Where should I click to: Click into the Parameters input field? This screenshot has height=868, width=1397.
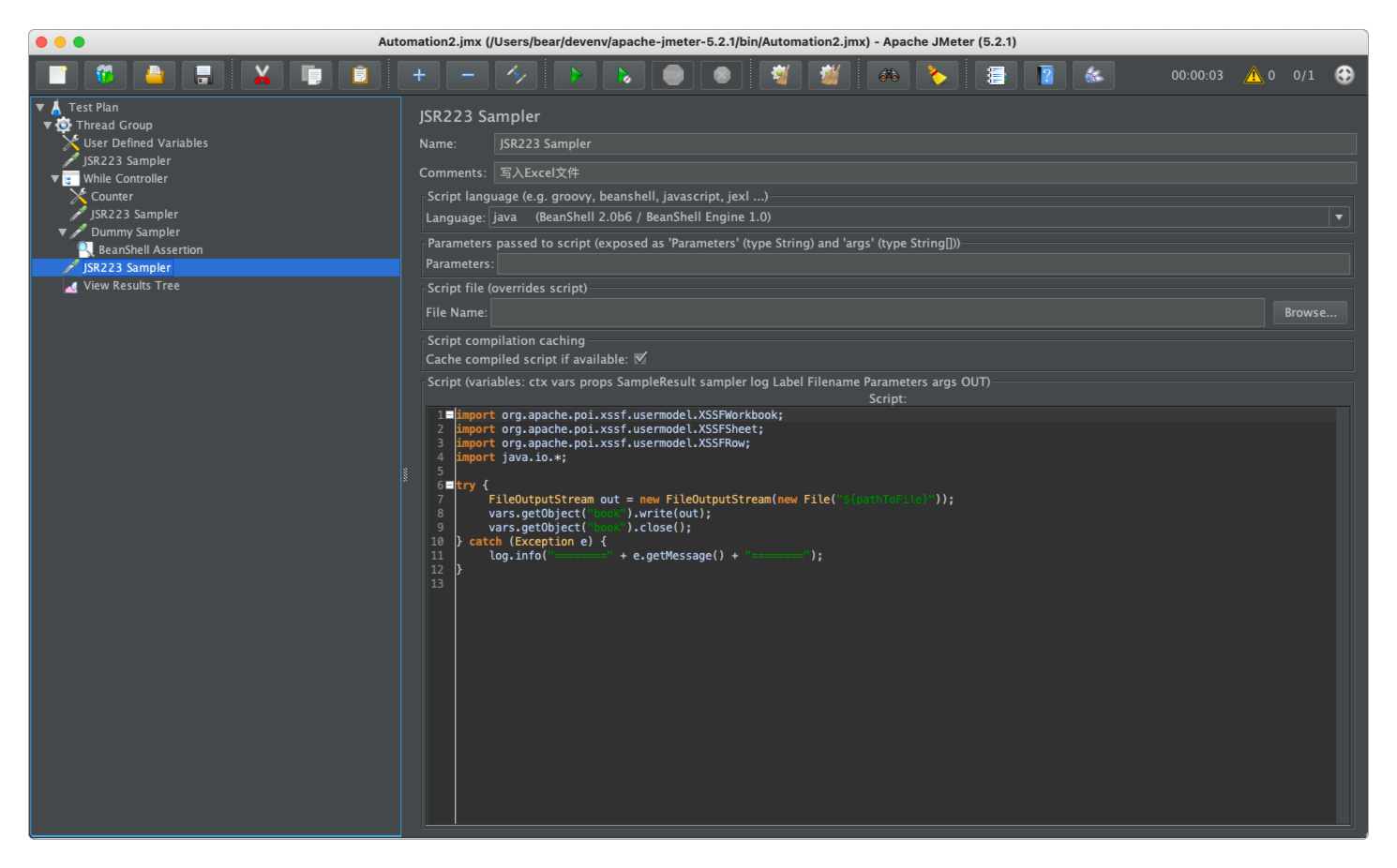pos(924,264)
